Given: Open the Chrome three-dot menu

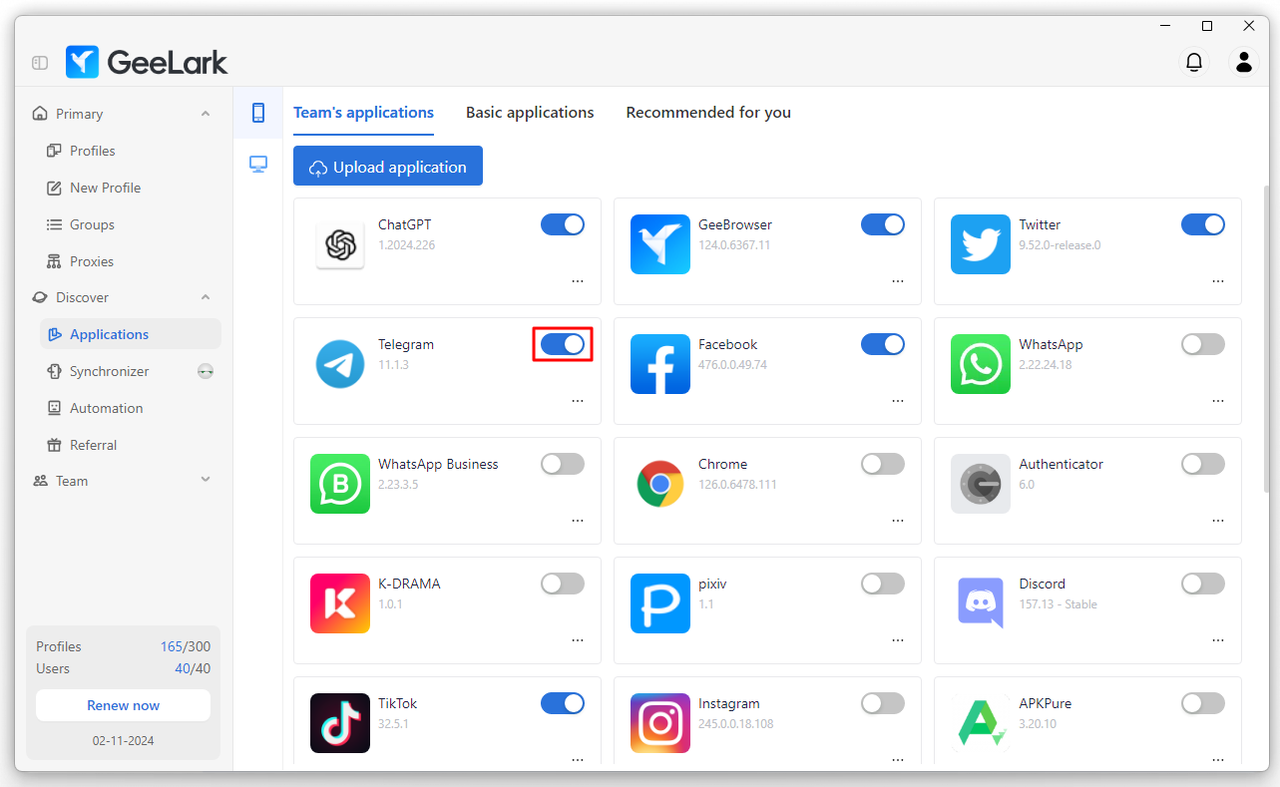Looking at the screenshot, I should coord(897,521).
